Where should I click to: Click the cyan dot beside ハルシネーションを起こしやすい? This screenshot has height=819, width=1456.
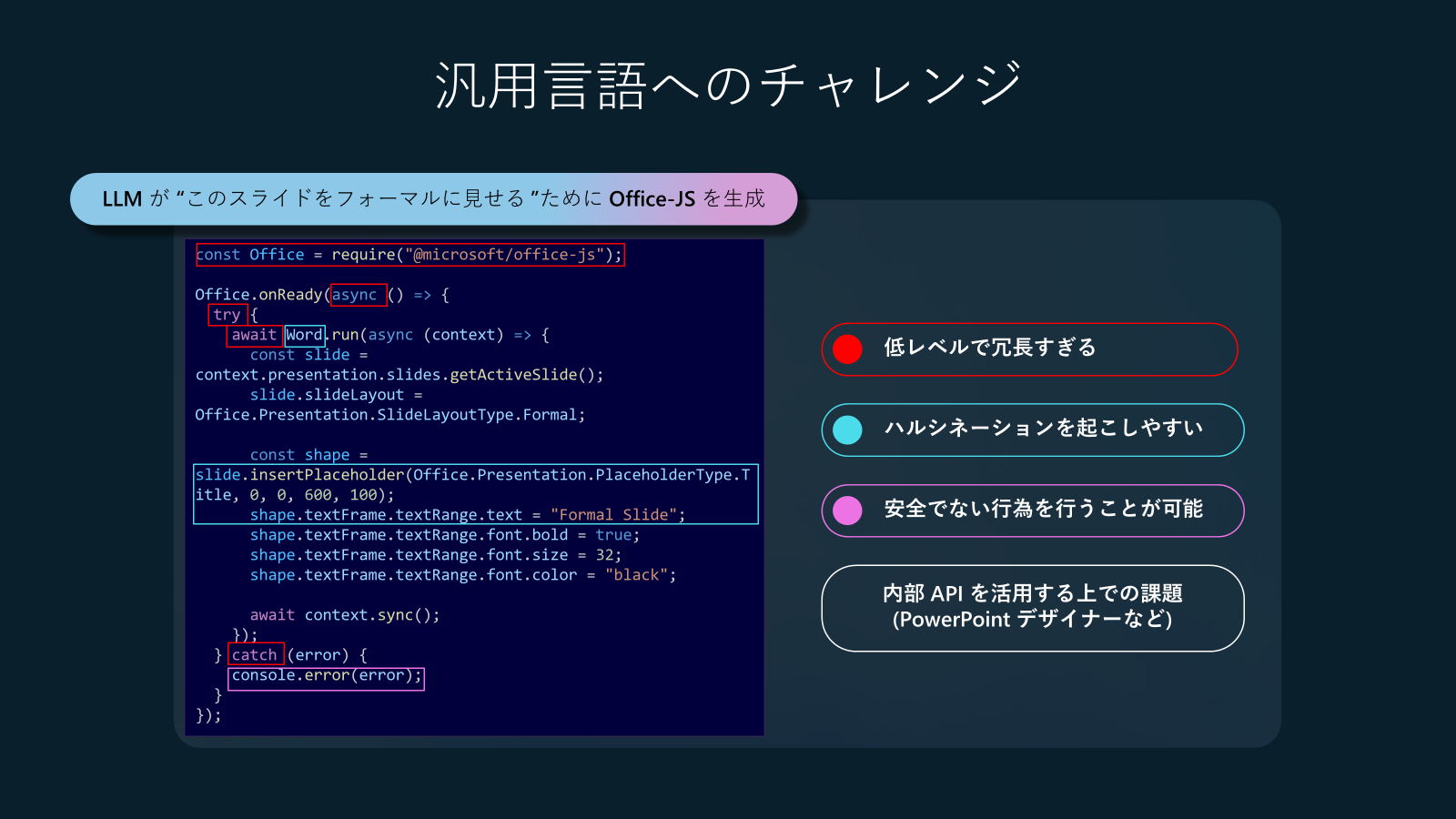pyautogui.click(x=847, y=430)
